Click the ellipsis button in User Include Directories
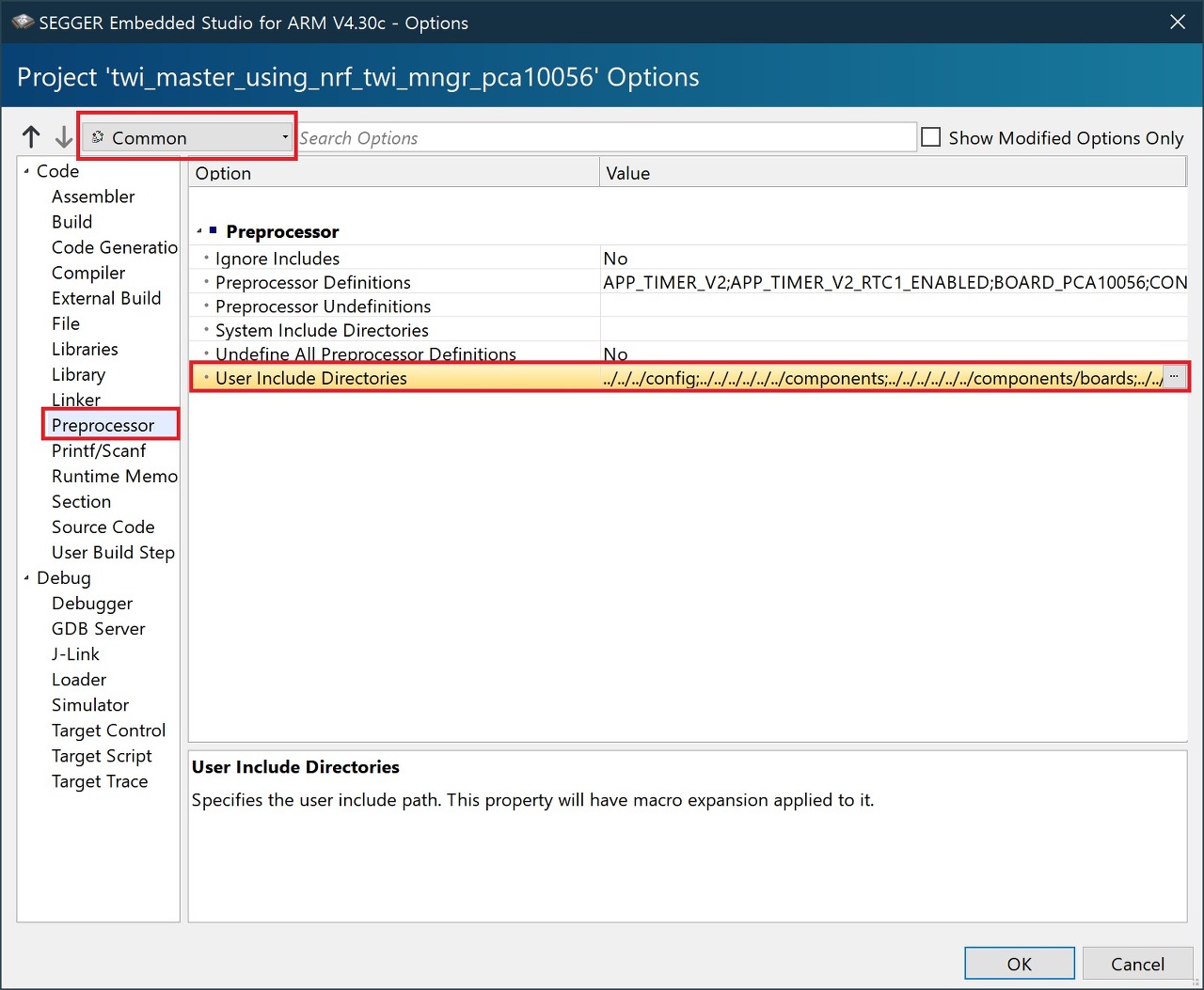1204x990 pixels. 1174,377
